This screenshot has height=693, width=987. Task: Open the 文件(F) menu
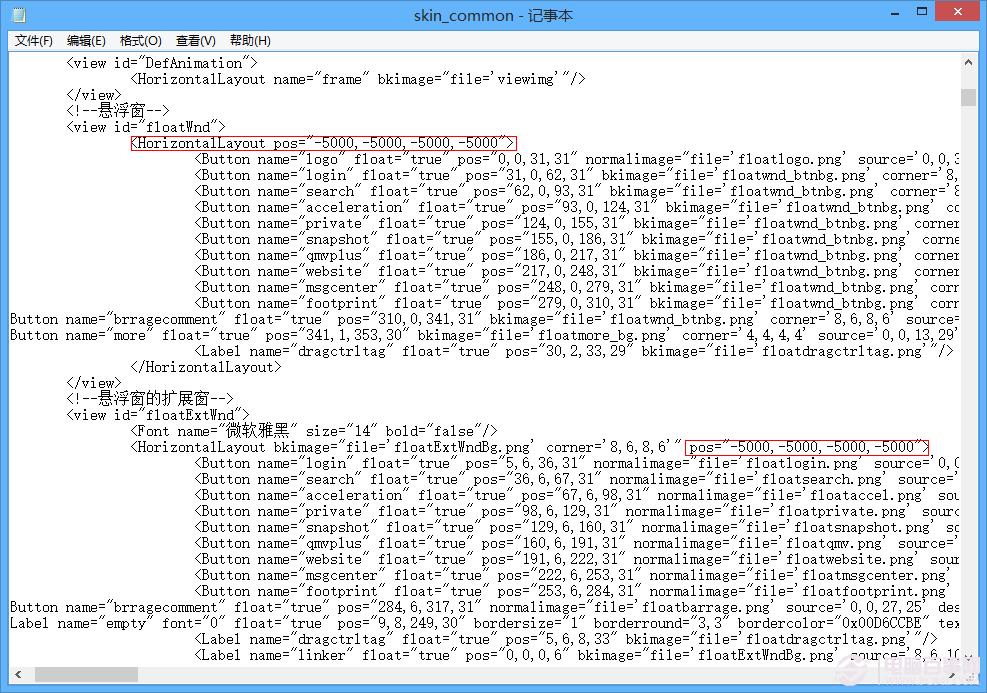pyautogui.click(x=33, y=40)
